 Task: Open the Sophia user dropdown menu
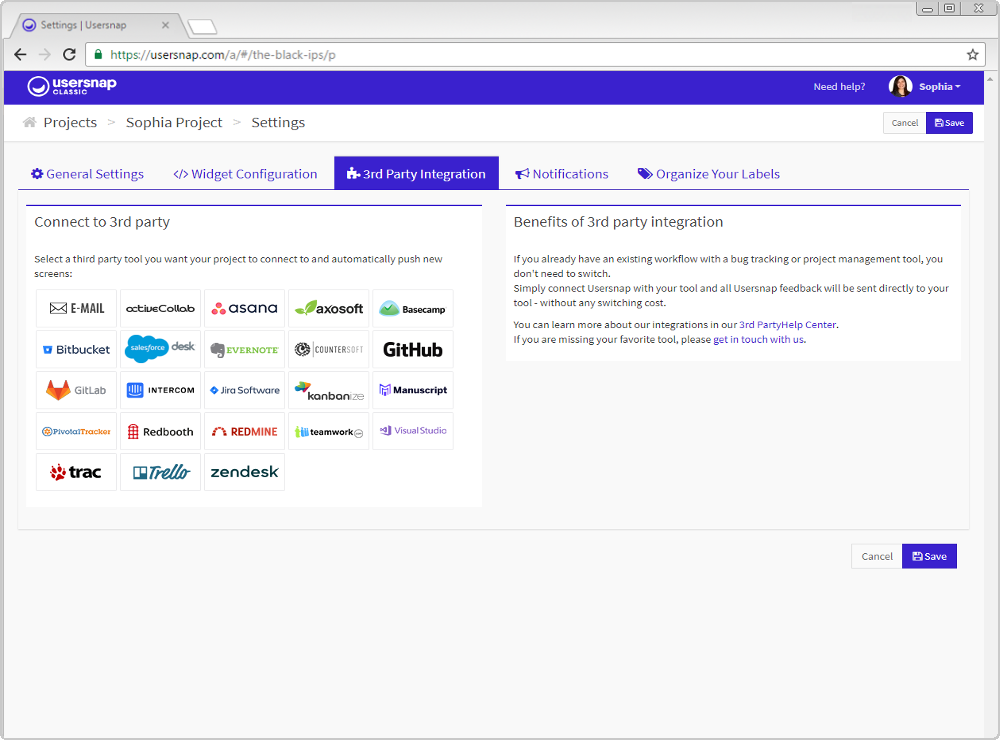click(x=939, y=87)
